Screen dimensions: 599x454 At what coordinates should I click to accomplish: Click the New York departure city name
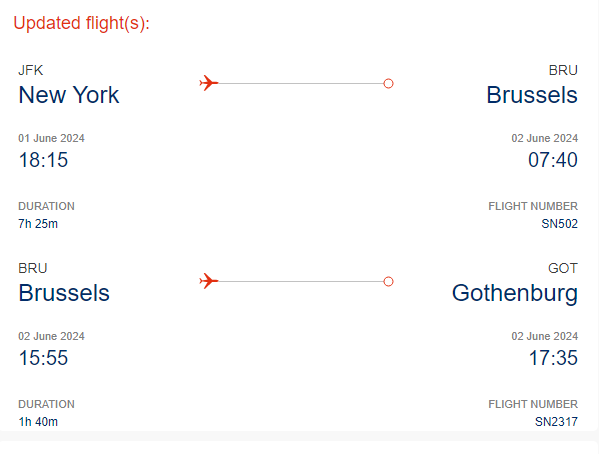click(x=69, y=95)
